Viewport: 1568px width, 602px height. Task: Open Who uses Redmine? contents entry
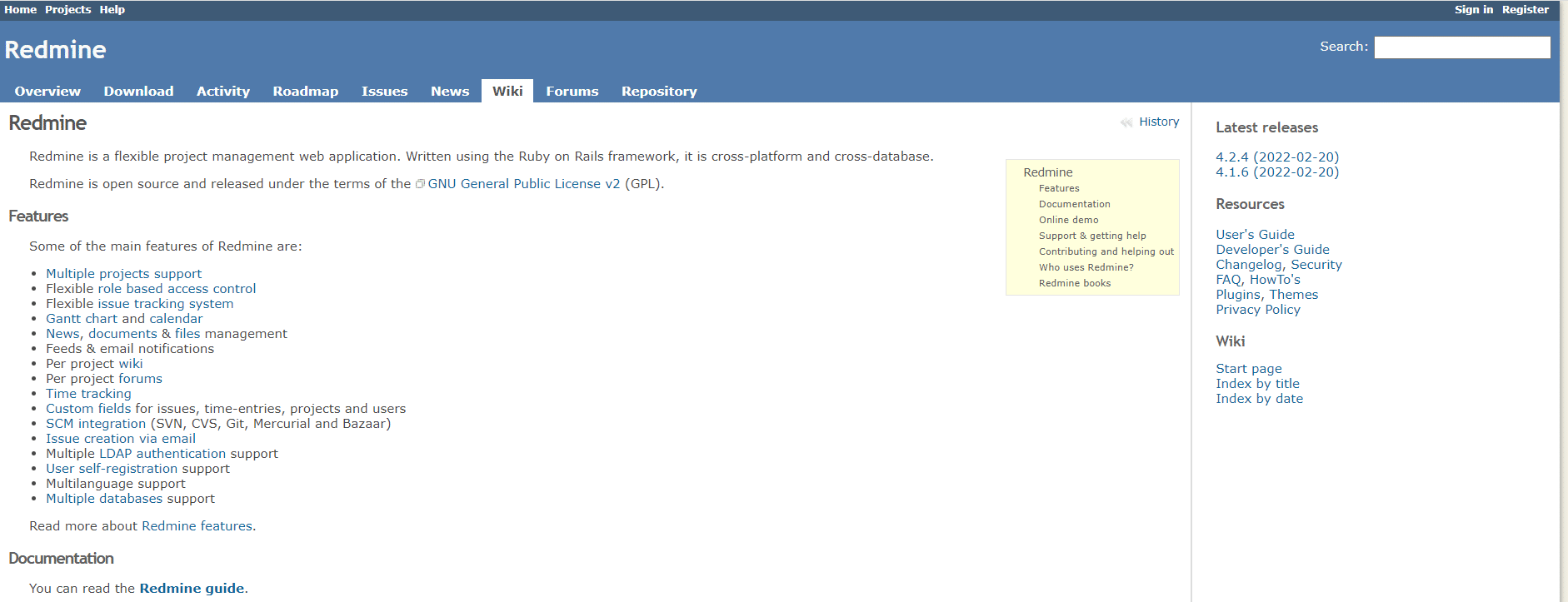pyautogui.click(x=1086, y=268)
